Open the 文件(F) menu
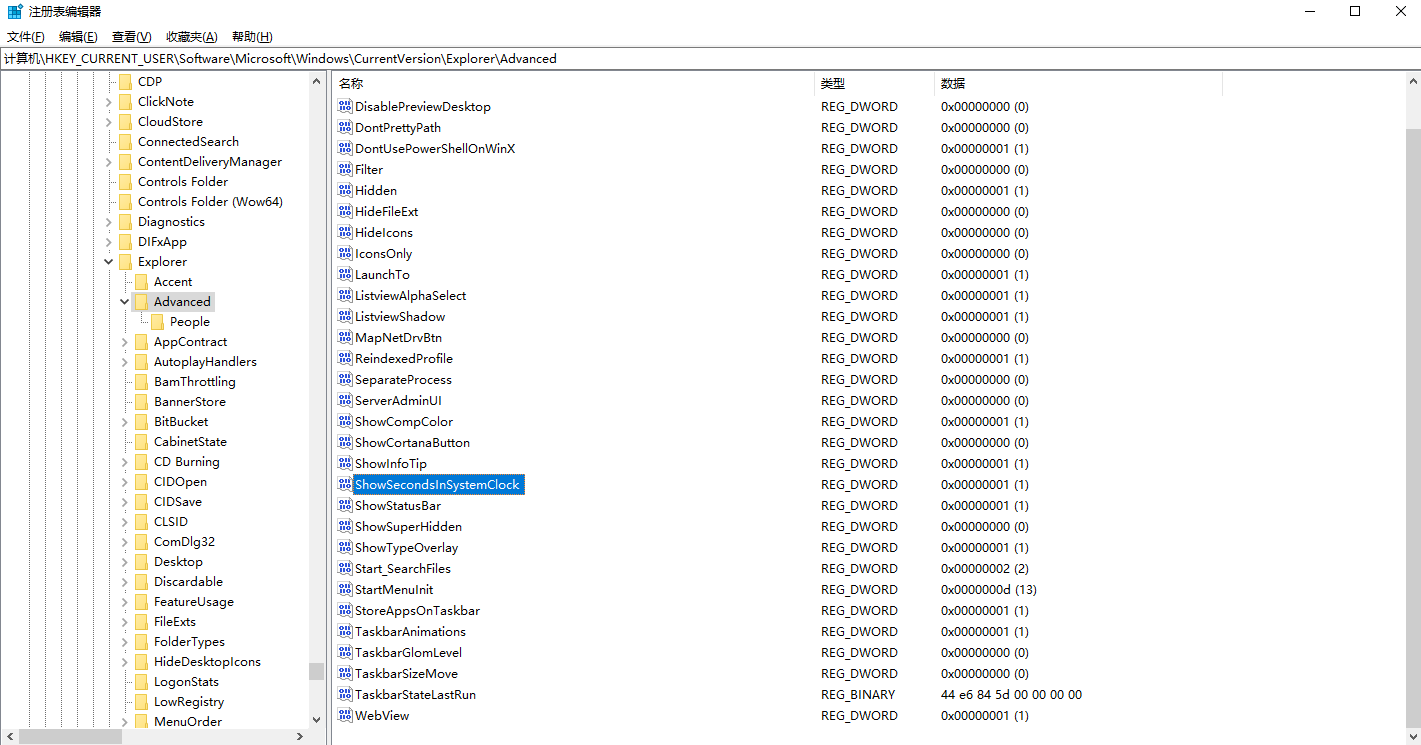Screen dimensions: 1421x745 (26, 37)
